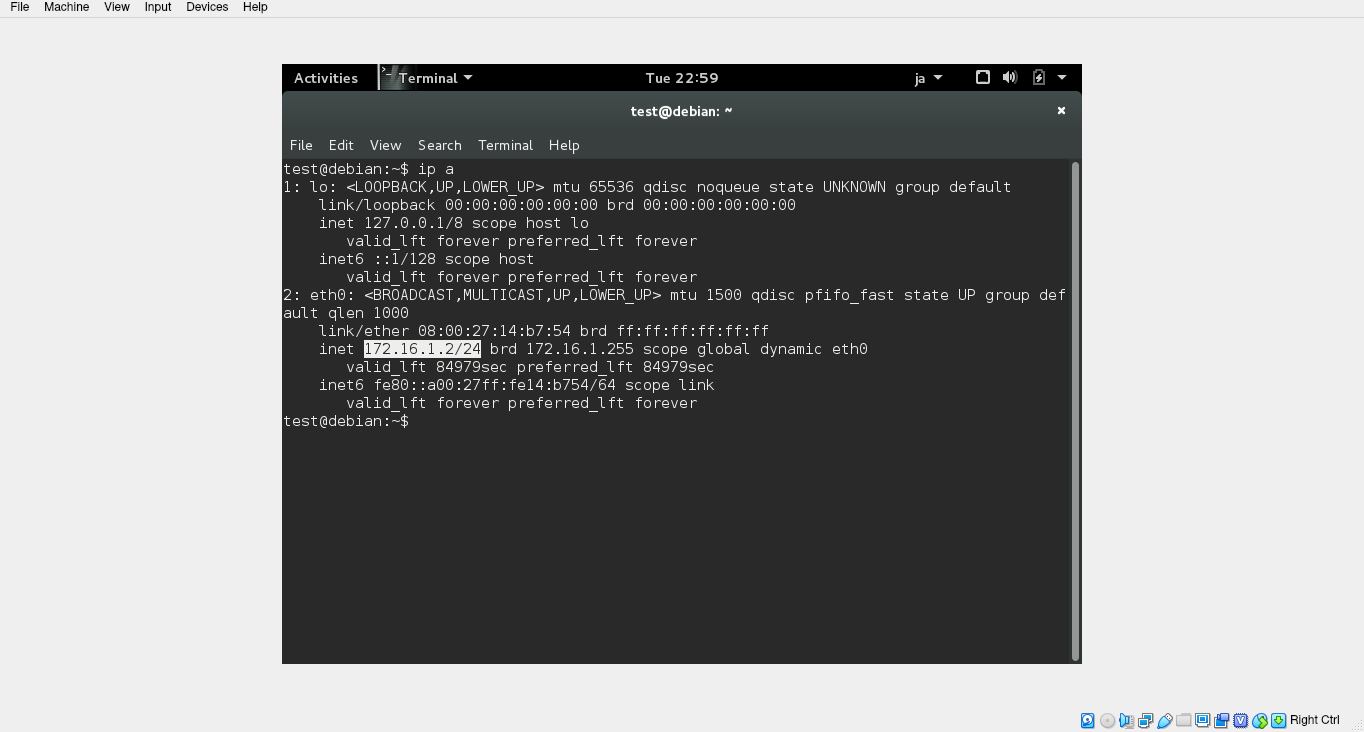This screenshot has width=1364, height=732.
Task: Open the GNOME system menu arrow
Action: [1062, 78]
